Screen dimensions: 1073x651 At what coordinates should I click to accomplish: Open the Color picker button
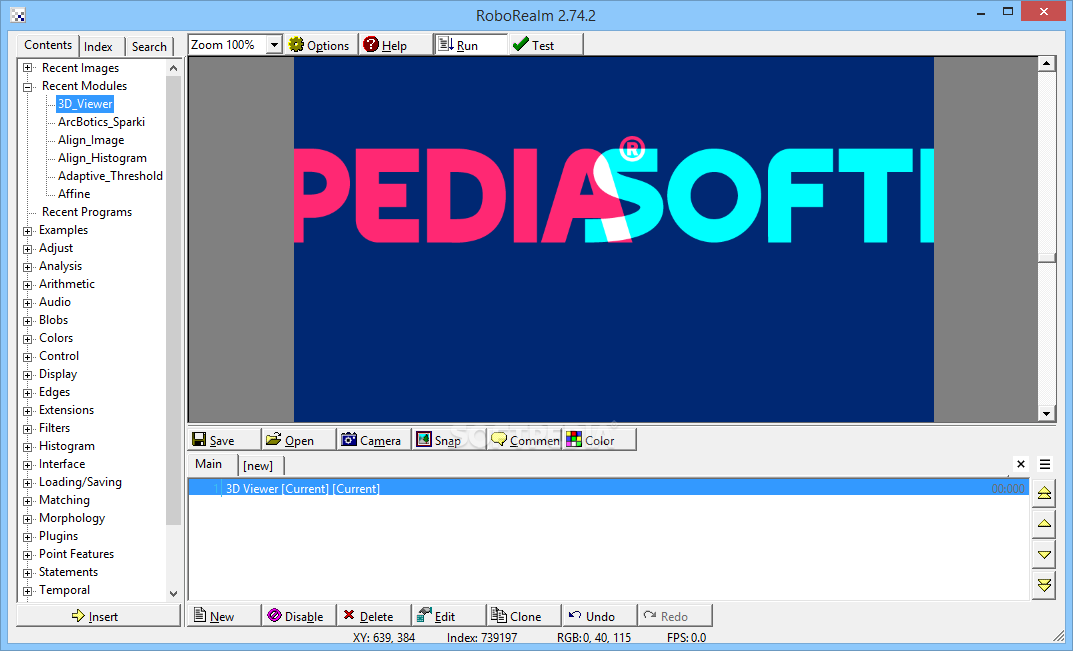click(600, 440)
